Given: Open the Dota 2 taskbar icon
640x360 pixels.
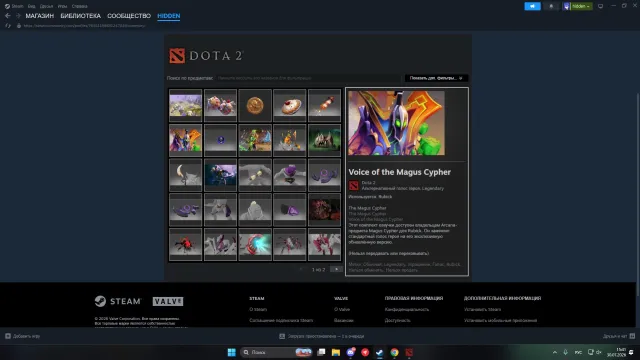Looking at the screenshot, I should 409,352.
